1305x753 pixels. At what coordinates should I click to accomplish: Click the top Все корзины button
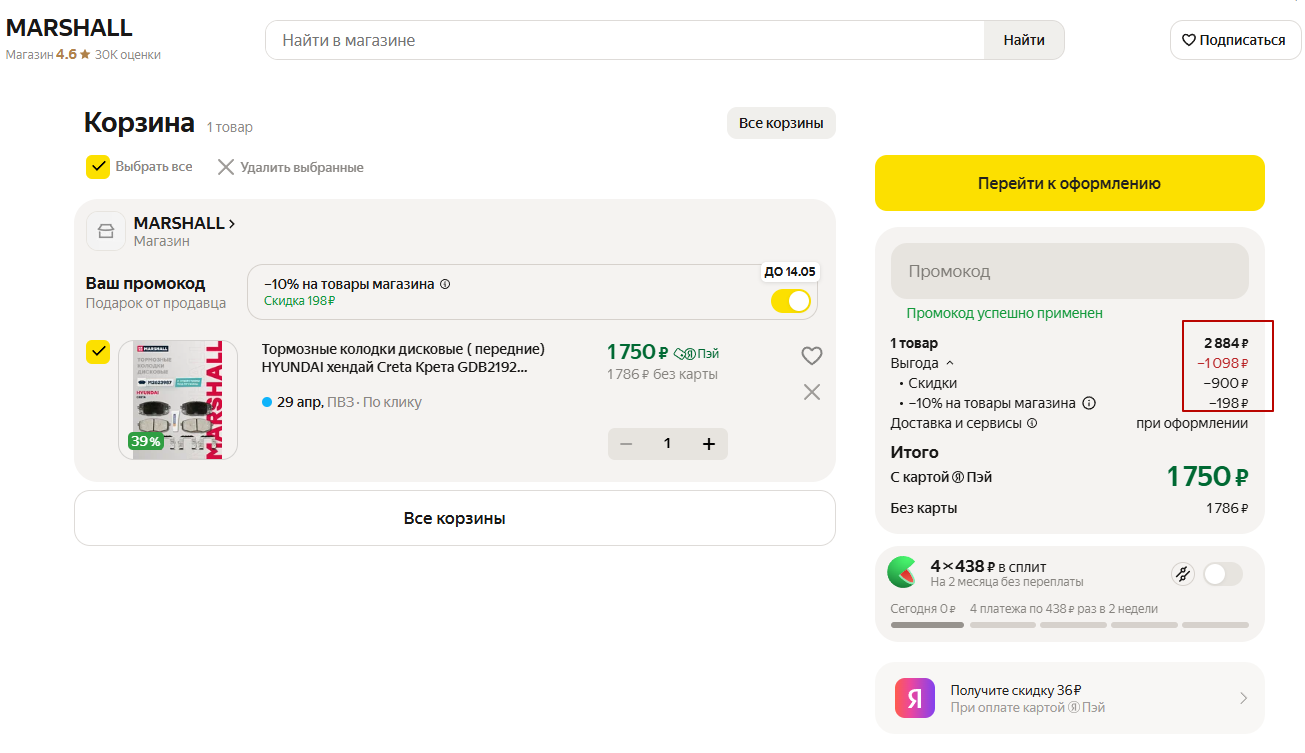tap(781, 123)
